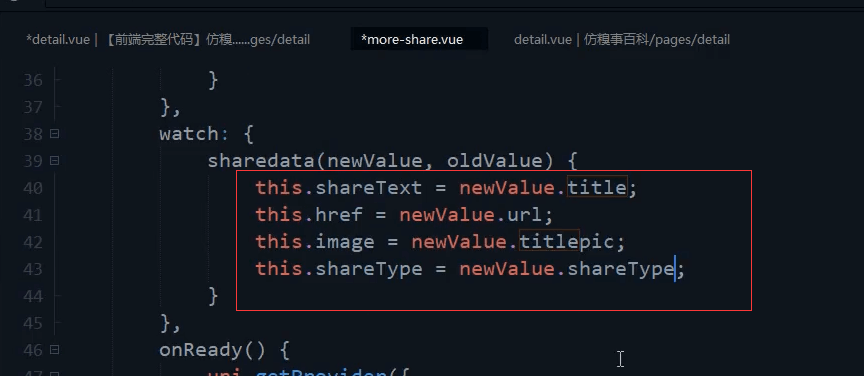Click line number 44 in the gutter
Image resolution: width=864 pixels, height=376 pixels.
point(33,296)
